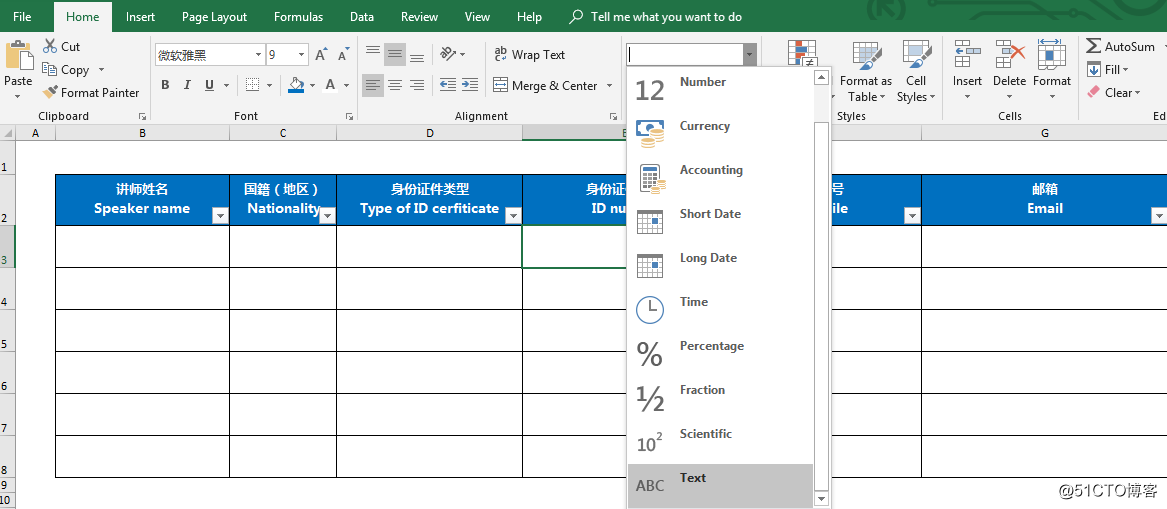
Task: Increase font size with larger A icon
Action: [x=321, y=54]
